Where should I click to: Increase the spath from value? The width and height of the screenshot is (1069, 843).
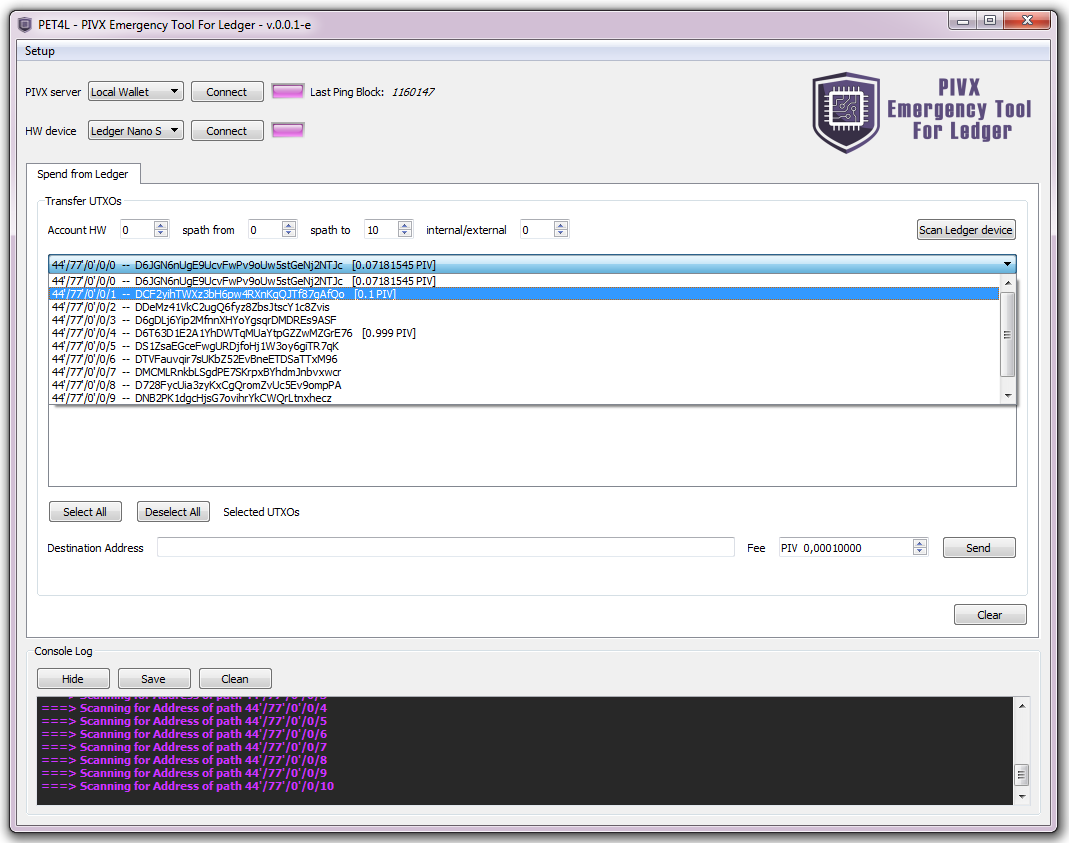tap(289, 226)
